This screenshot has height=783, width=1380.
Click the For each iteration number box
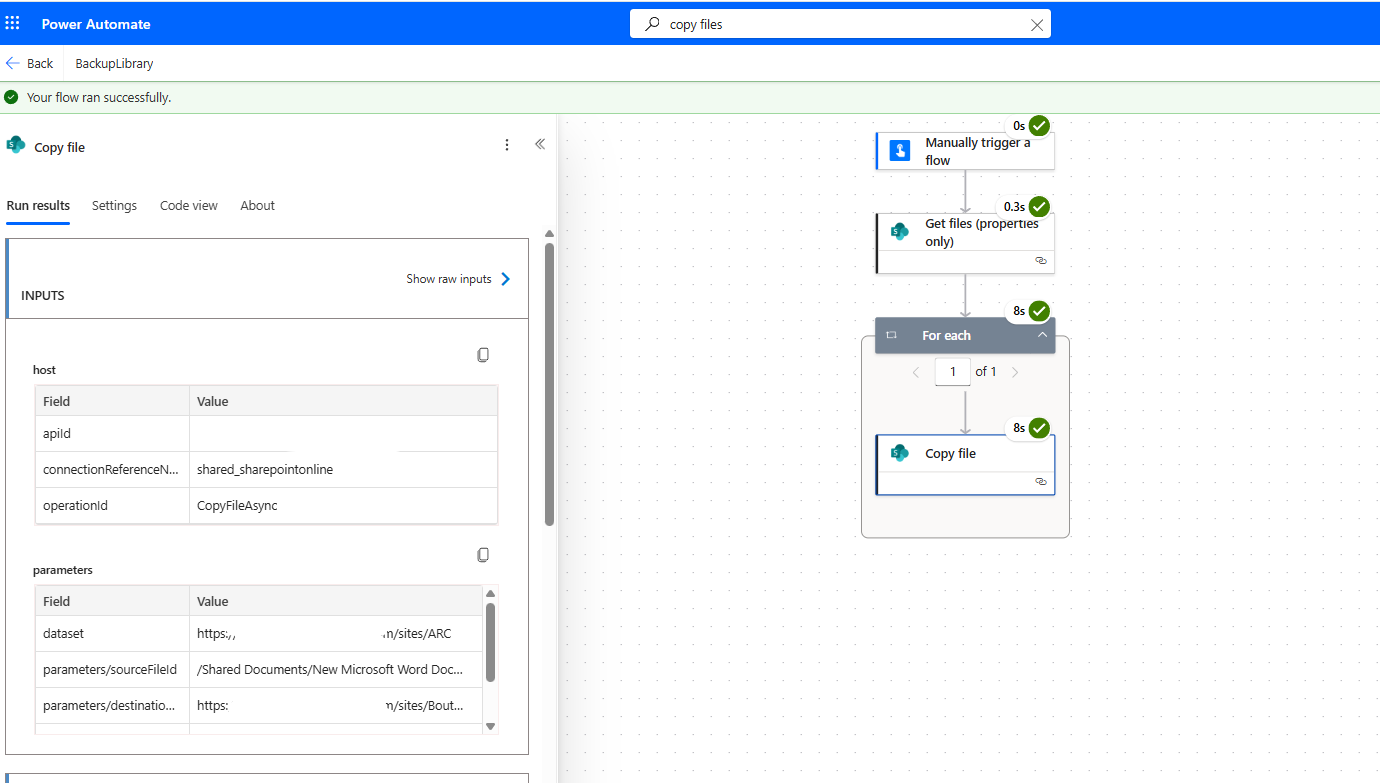pyautogui.click(x=952, y=372)
